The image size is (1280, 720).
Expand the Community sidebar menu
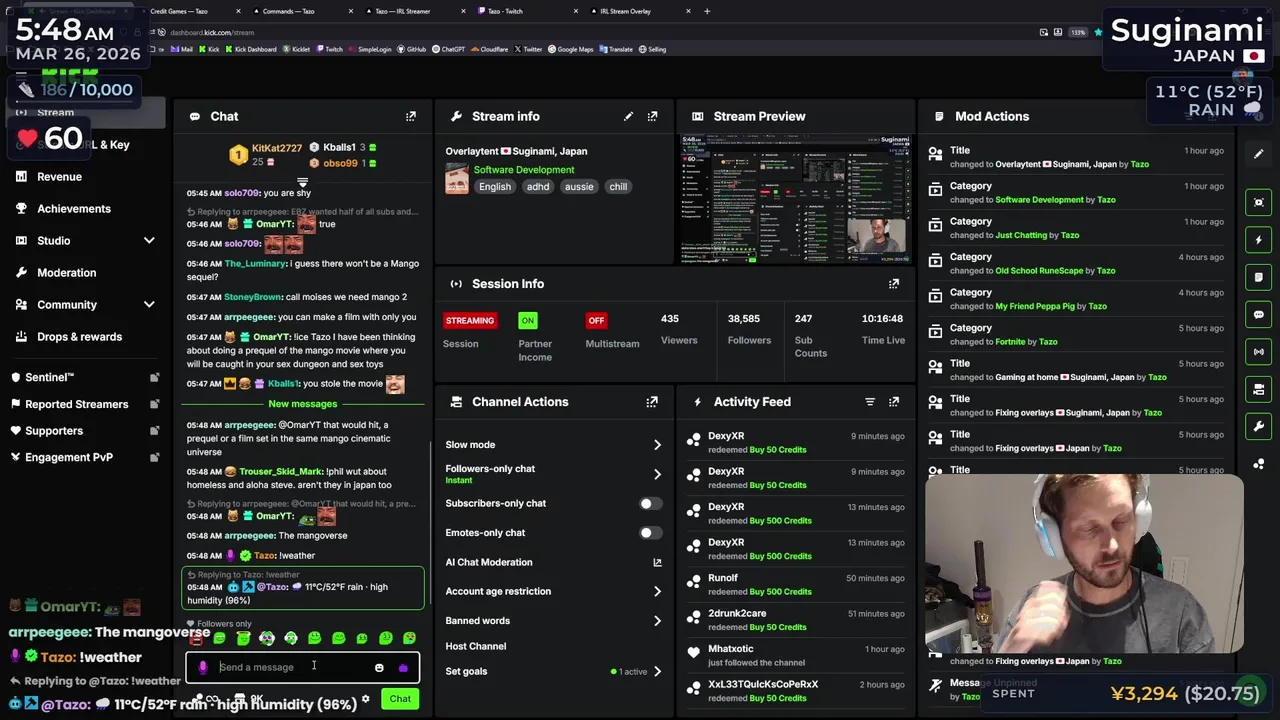point(149,305)
